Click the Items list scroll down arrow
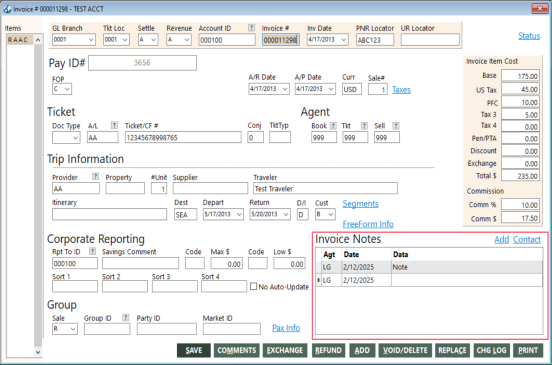Viewport: 552px width, 365px height. [x=38, y=352]
